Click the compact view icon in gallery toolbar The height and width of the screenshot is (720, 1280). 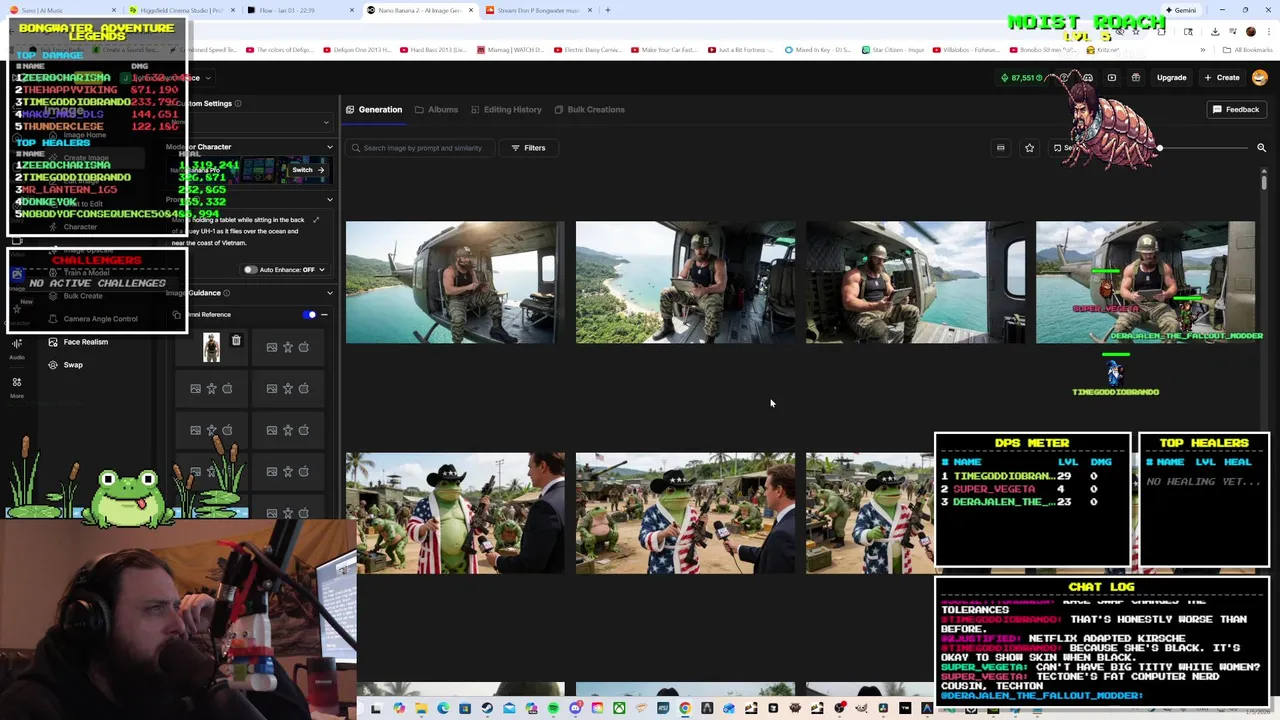coord(1000,148)
